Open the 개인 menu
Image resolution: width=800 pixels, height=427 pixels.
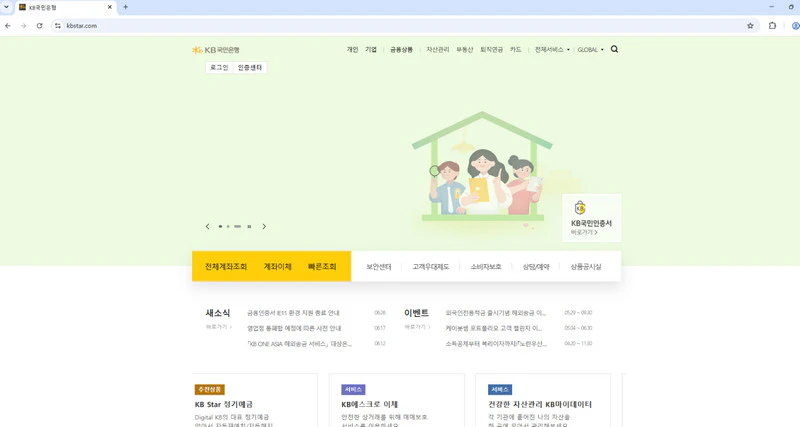tap(353, 49)
